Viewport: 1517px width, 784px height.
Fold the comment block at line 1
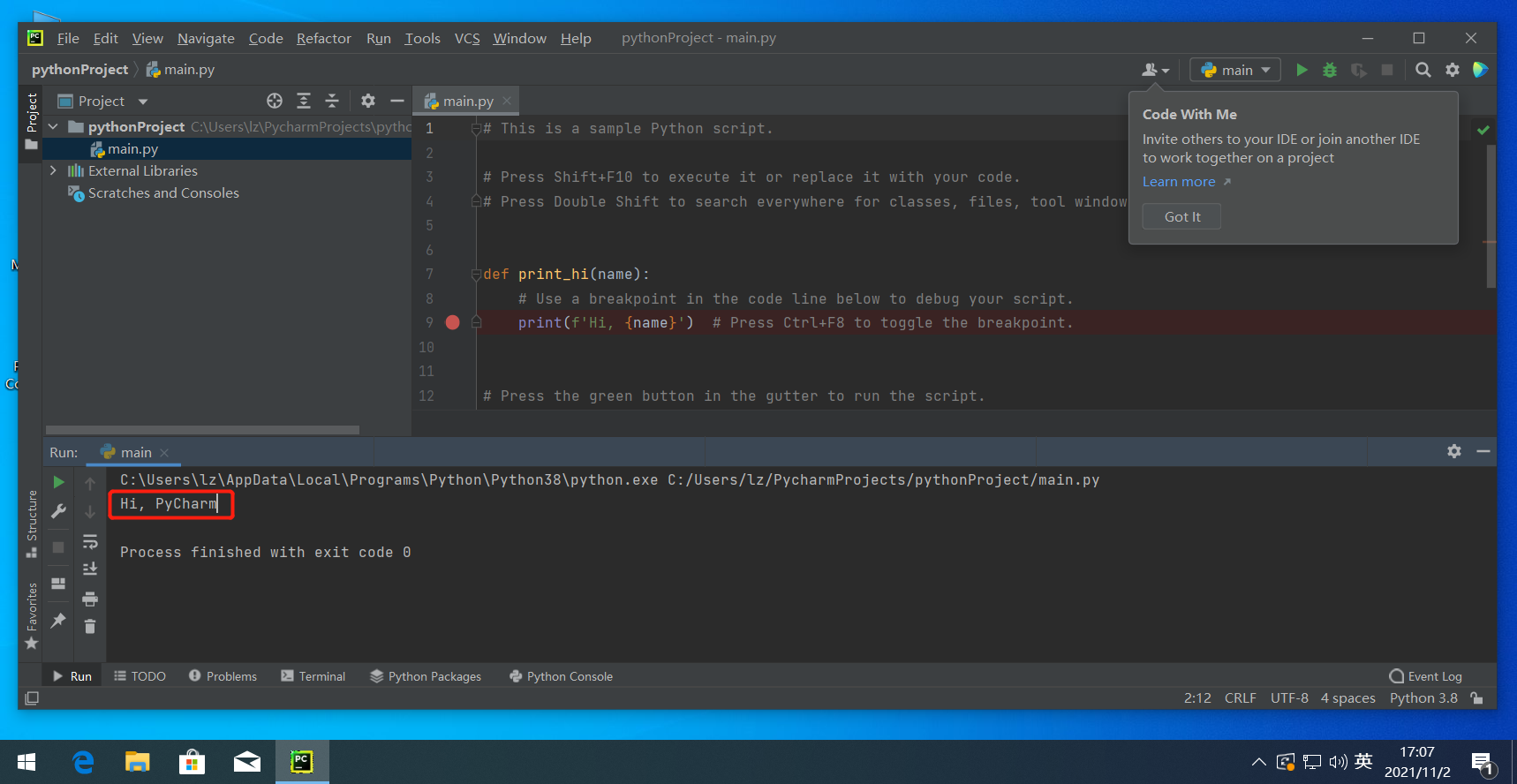tap(476, 129)
